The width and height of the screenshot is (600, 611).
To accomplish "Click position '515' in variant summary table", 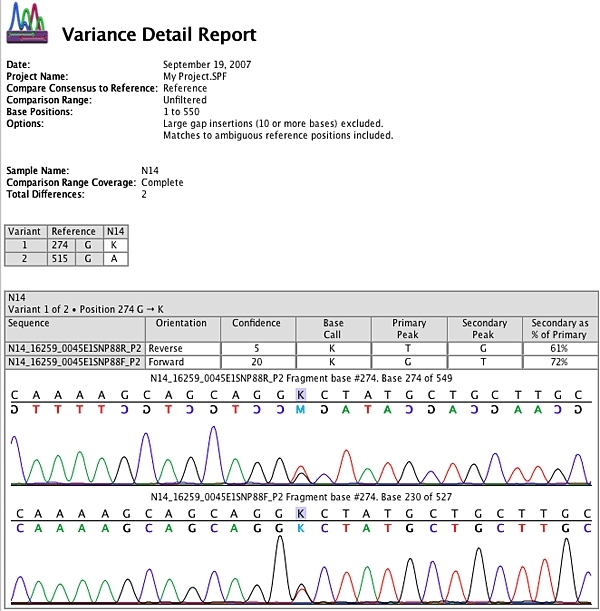I will (x=61, y=259).
